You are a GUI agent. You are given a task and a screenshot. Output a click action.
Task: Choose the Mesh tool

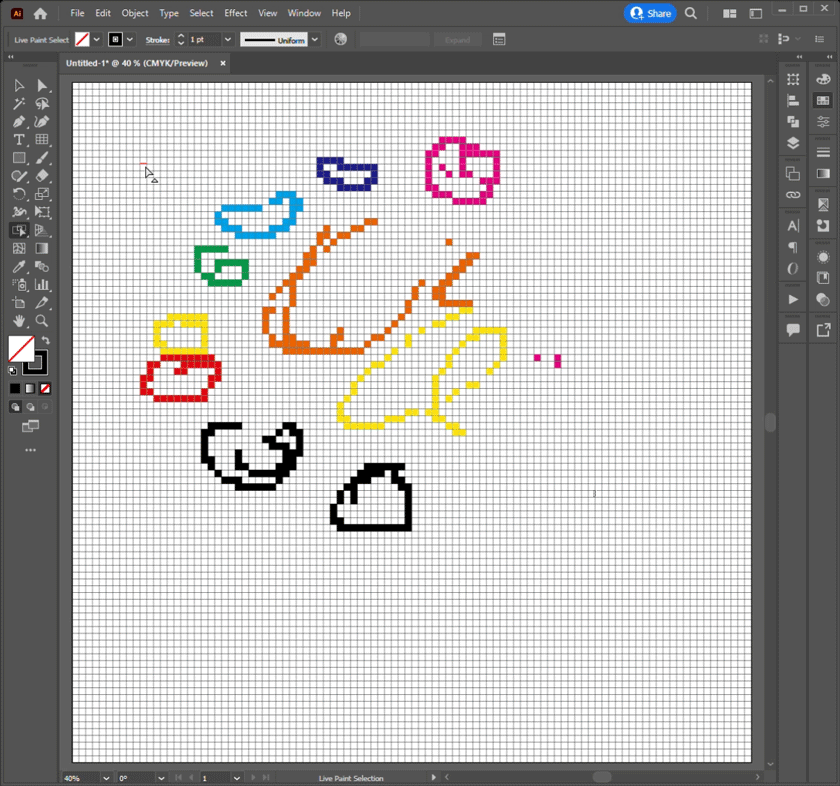click(x=19, y=249)
